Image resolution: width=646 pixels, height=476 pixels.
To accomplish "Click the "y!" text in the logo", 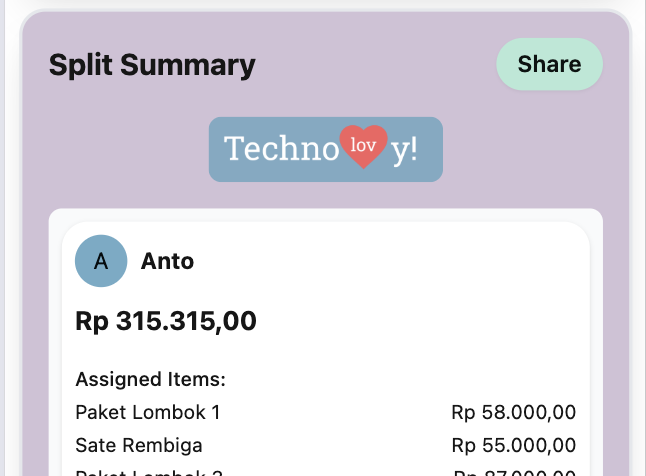I will coord(404,149).
